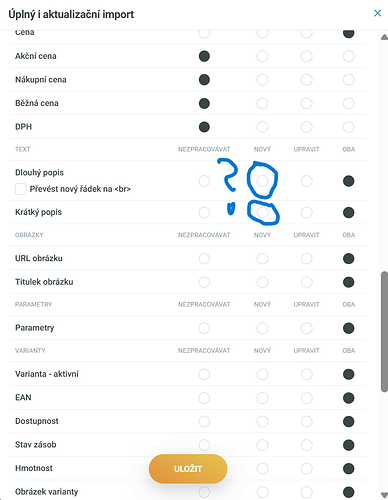Viewport: 388px width, 500px height.
Task: Select 'Nový' radio for Dlouhý popis
Action: click(x=262, y=181)
